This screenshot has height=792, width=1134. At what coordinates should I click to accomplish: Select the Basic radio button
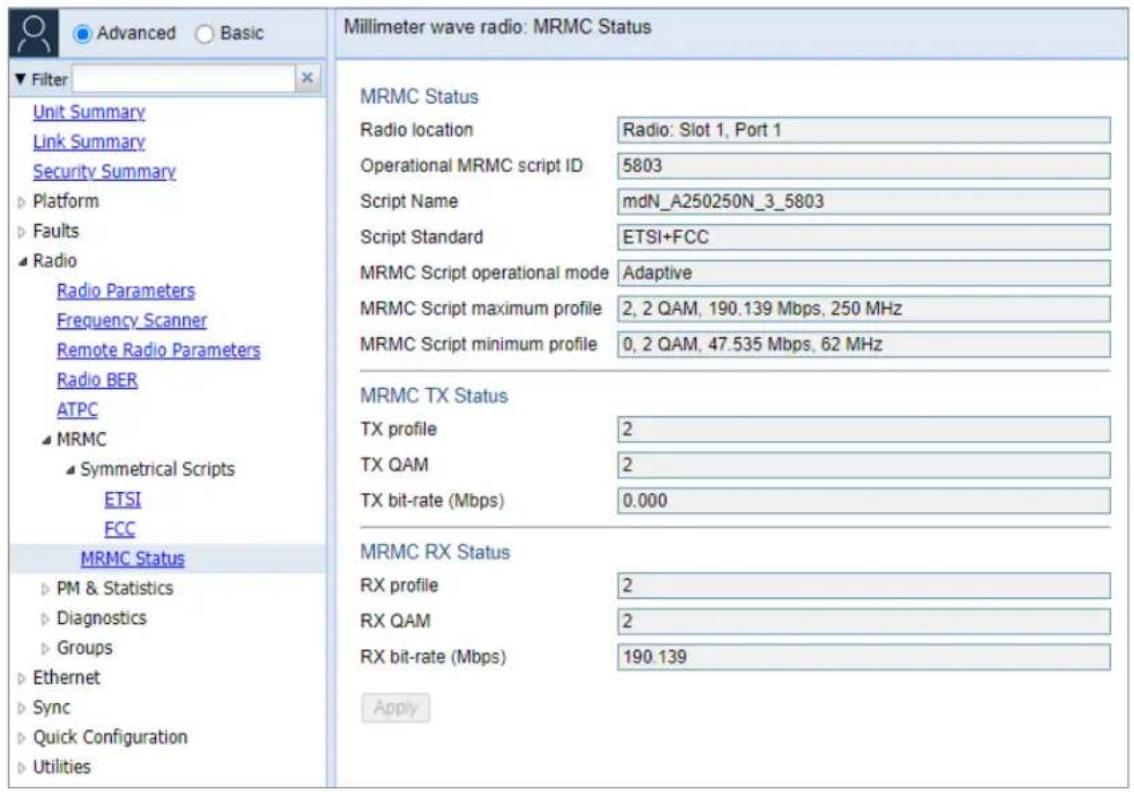click(205, 33)
